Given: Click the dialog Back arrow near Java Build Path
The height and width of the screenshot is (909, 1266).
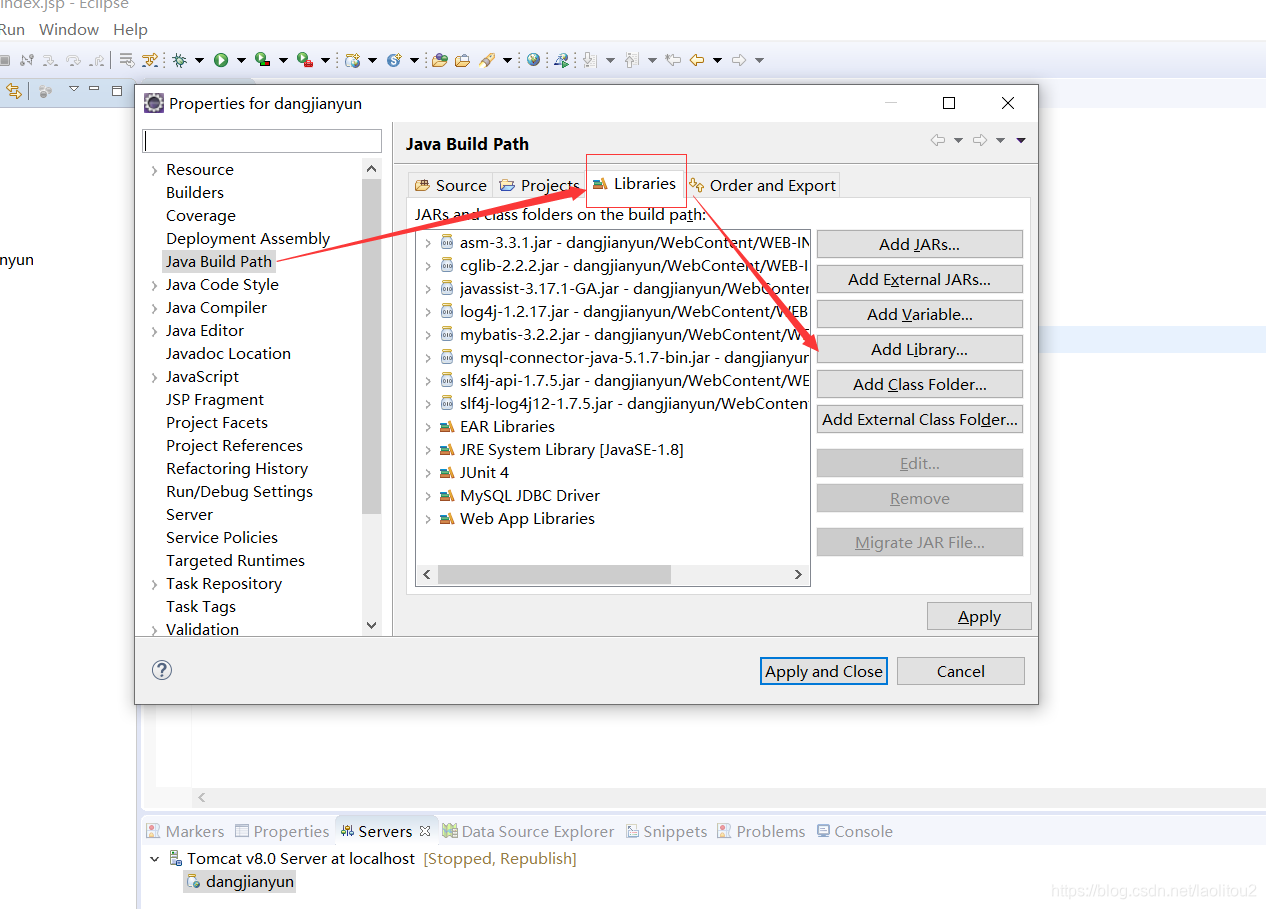Looking at the screenshot, I should coord(938,140).
